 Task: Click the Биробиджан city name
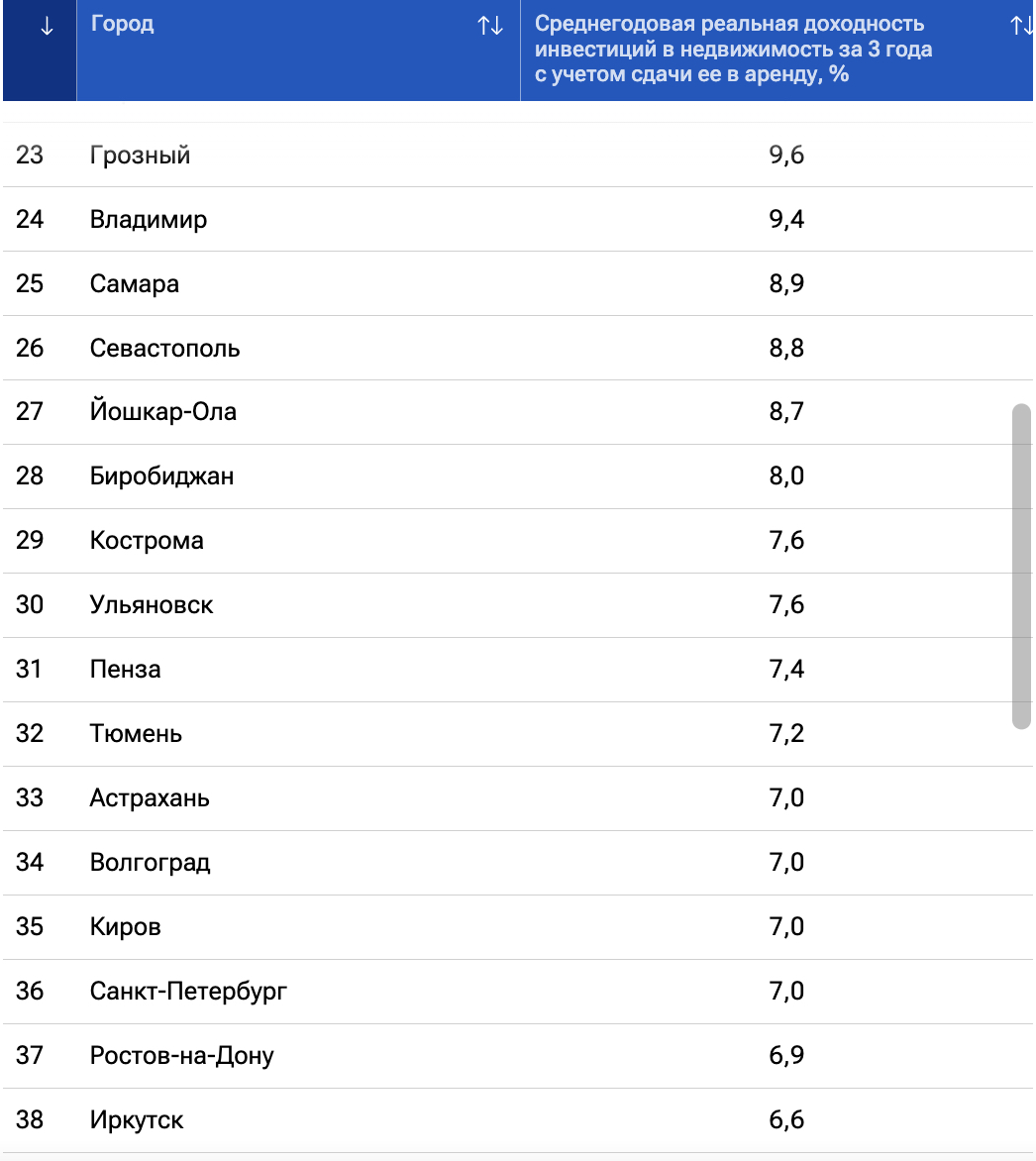(x=161, y=476)
